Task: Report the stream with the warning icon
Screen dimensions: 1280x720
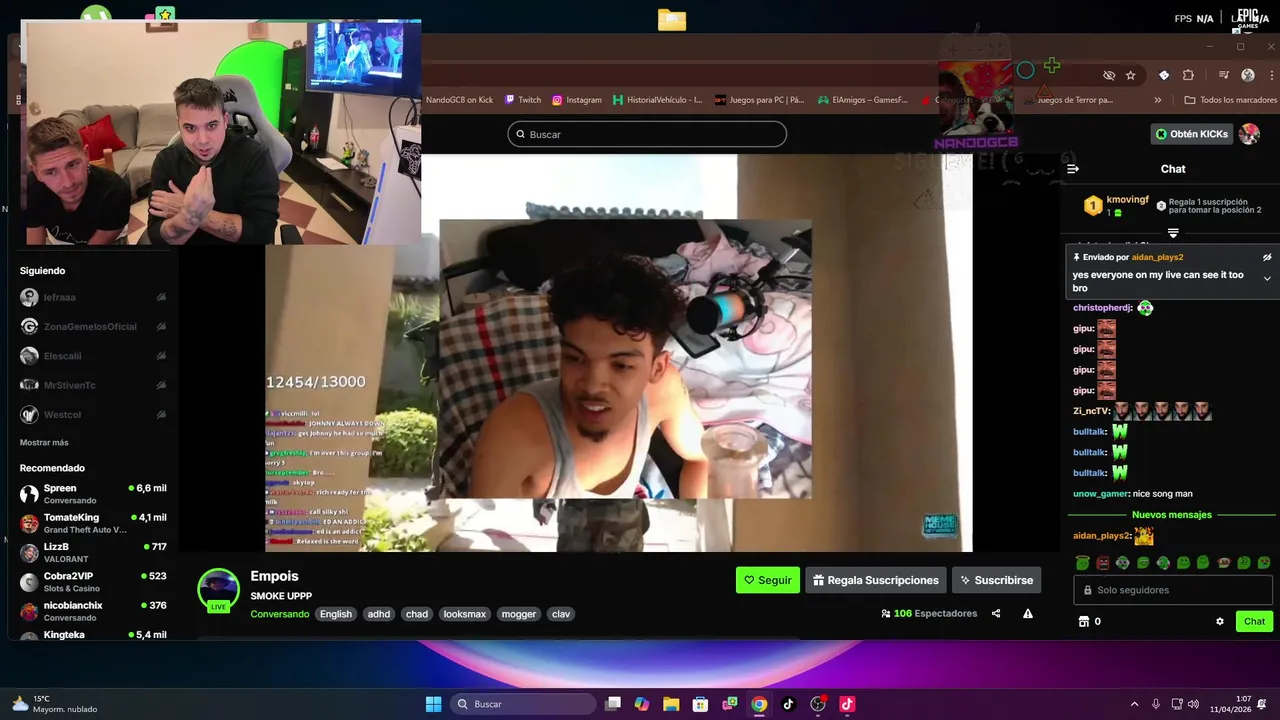Action: pos(1027,613)
